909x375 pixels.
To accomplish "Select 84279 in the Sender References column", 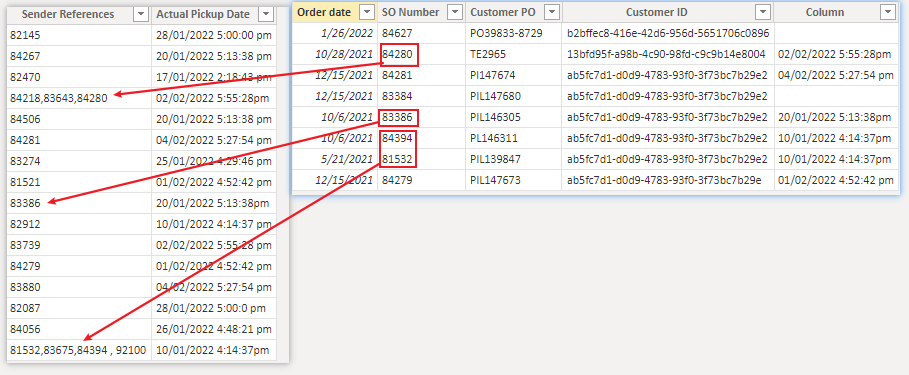I will click(79, 266).
